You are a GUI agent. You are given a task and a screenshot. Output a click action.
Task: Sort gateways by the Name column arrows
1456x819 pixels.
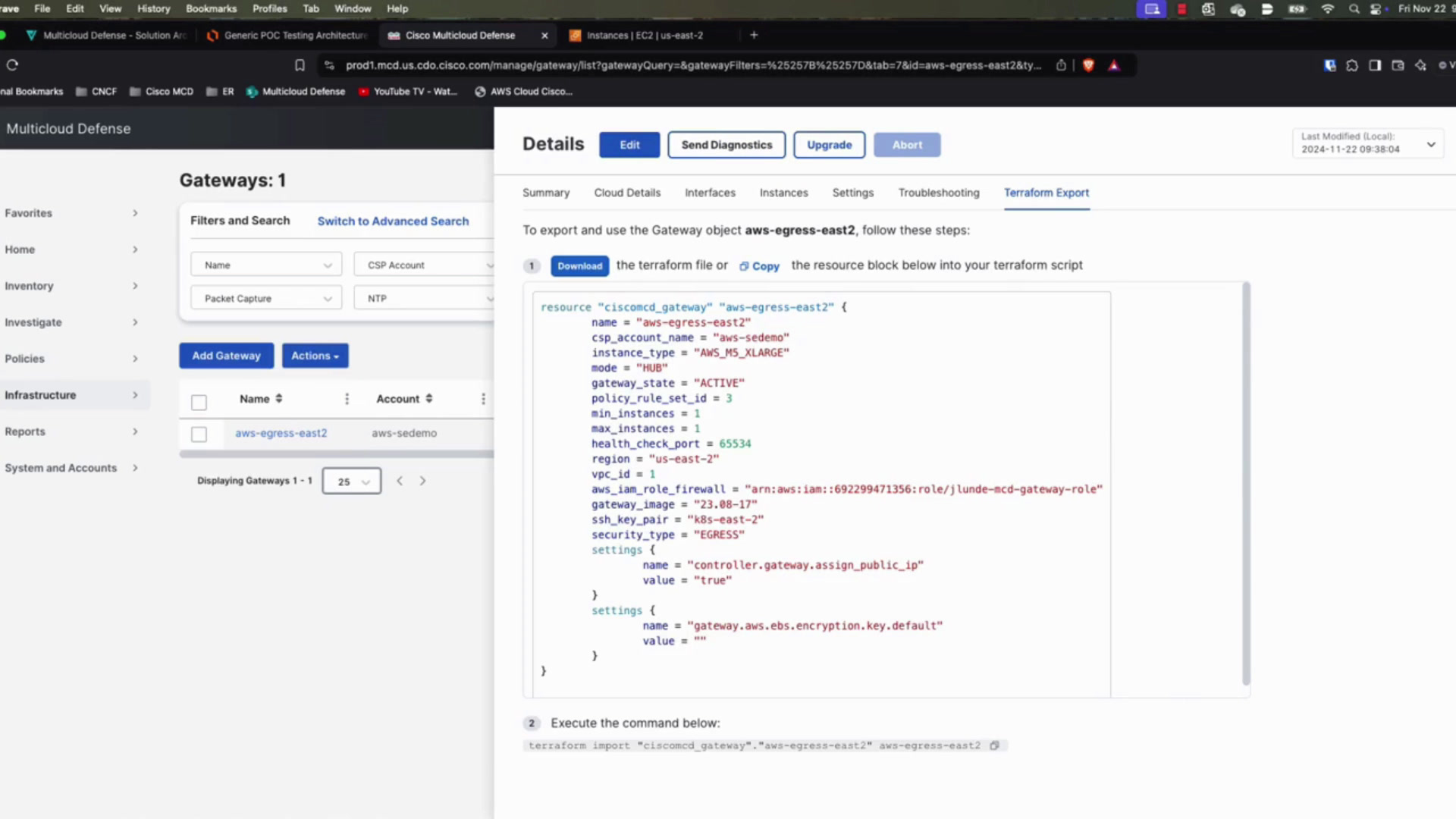point(279,399)
